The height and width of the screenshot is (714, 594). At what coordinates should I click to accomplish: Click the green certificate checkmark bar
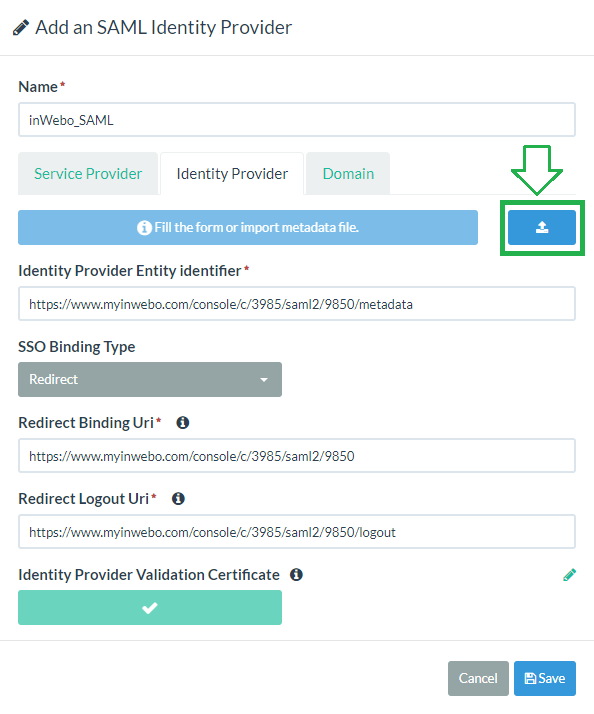(x=150, y=607)
